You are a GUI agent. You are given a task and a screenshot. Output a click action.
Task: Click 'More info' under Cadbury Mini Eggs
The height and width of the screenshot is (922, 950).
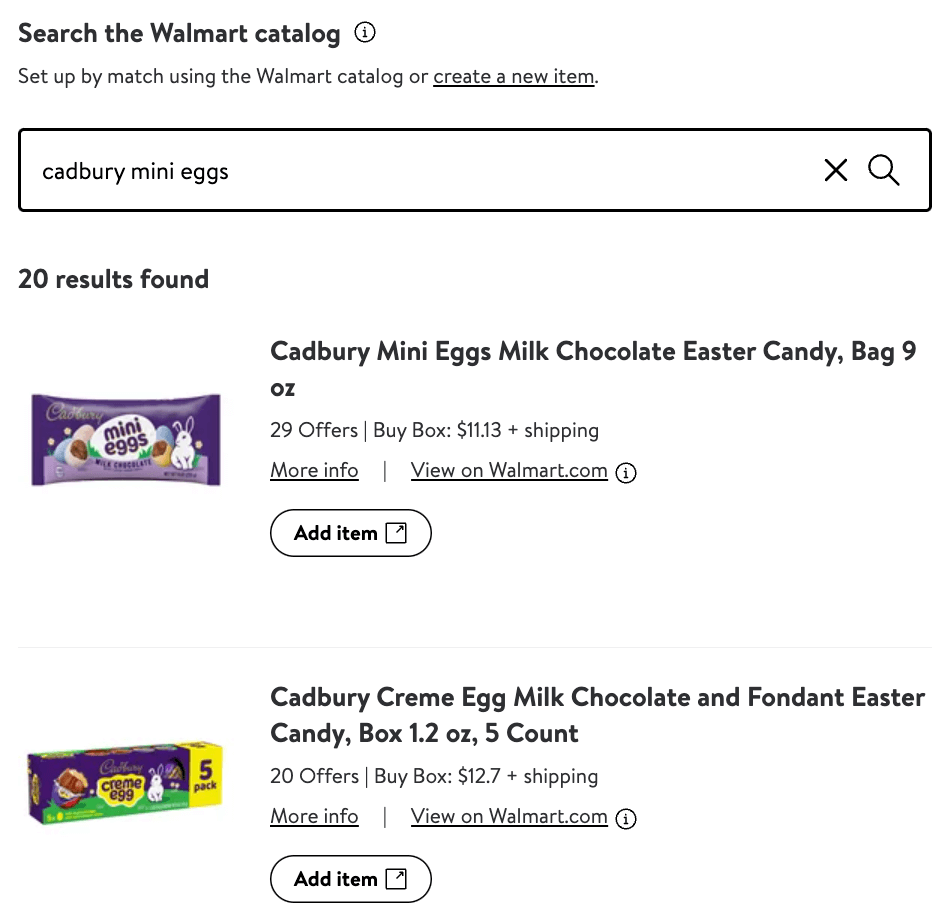tap(314, 470)
